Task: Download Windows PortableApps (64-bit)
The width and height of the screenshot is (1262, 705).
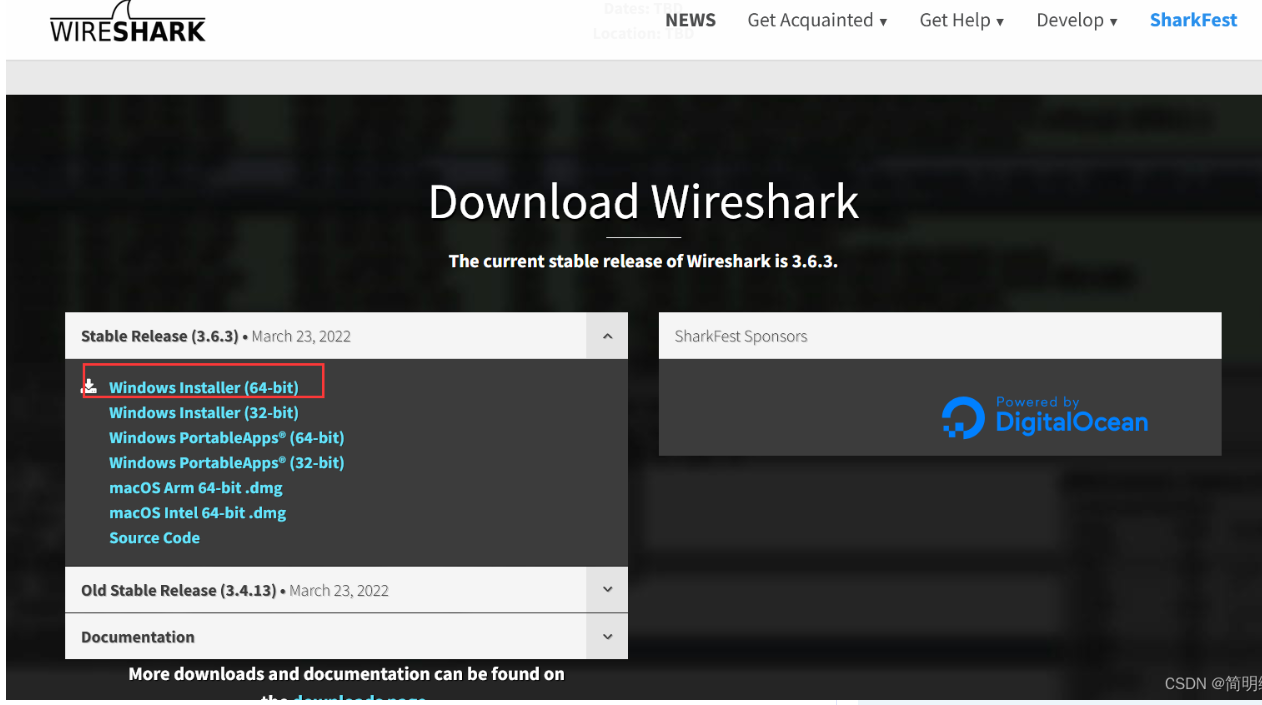Action: click(x=227, y=437)
